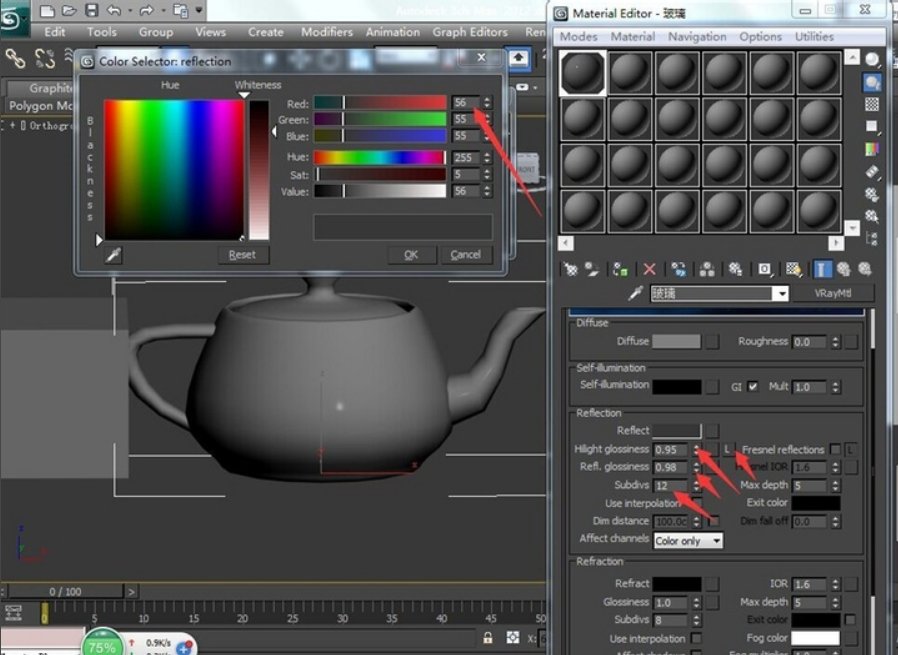Click the Get Material icon
The image size is (898, 655).
point(571,269)
